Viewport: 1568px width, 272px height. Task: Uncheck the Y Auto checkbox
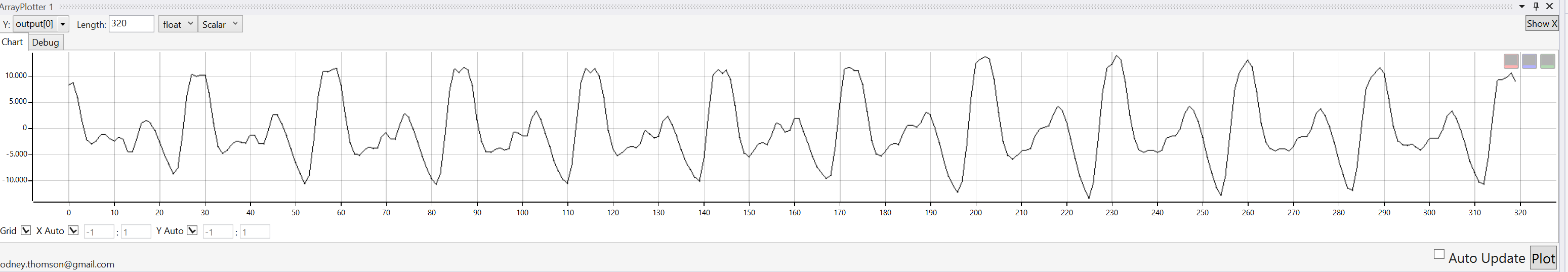click(192, 230)
